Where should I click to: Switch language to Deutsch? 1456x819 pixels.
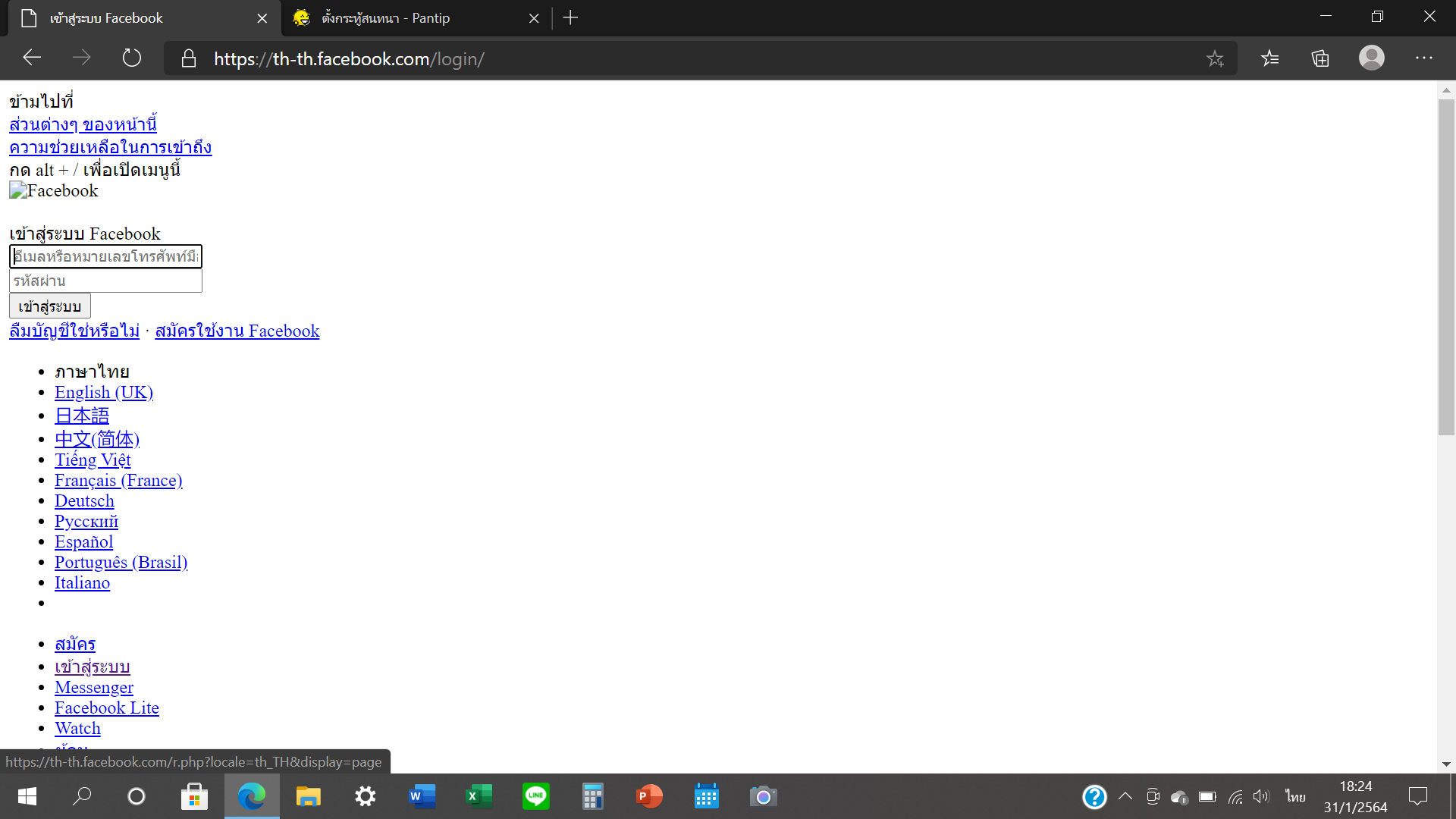point(84,500)
